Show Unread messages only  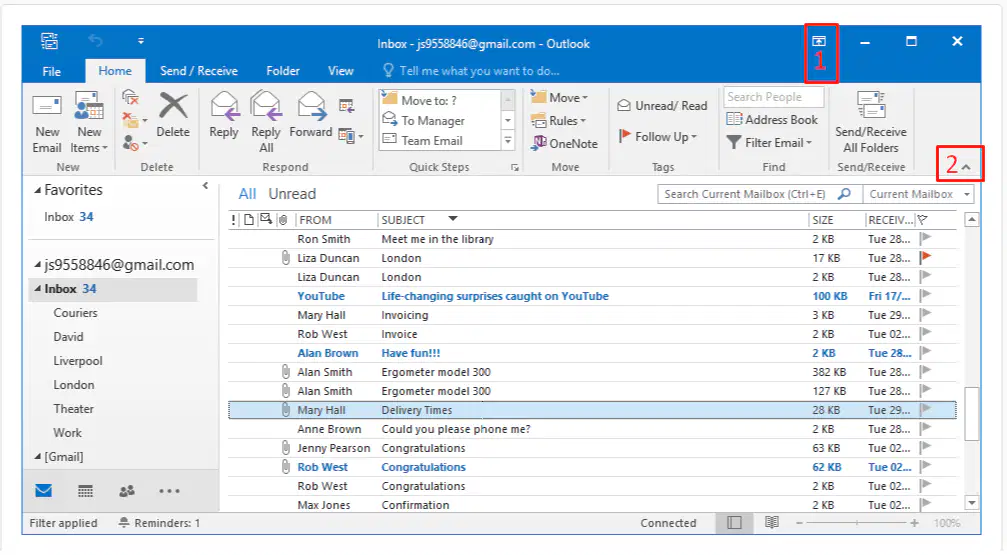[292, 194]
